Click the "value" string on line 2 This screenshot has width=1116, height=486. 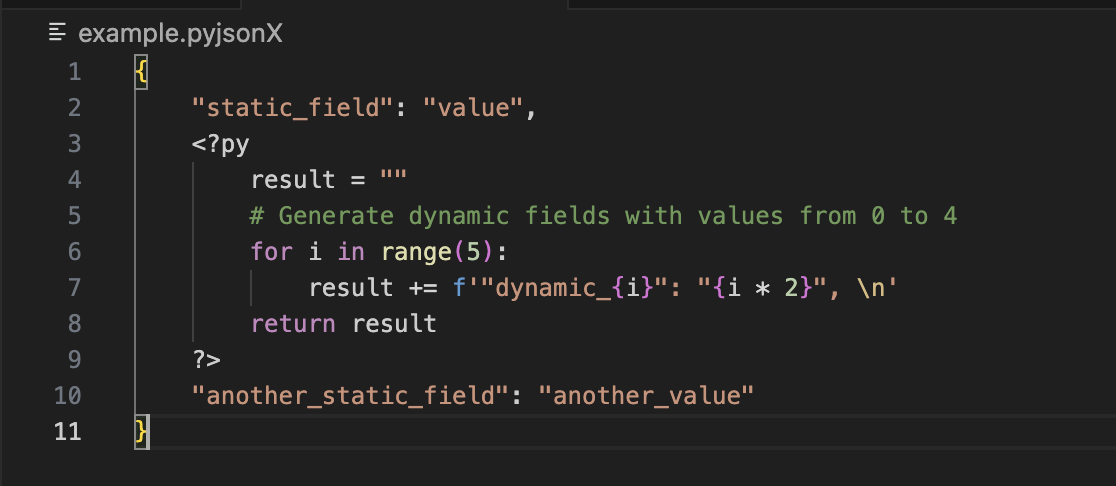click(x=480, y=108)
